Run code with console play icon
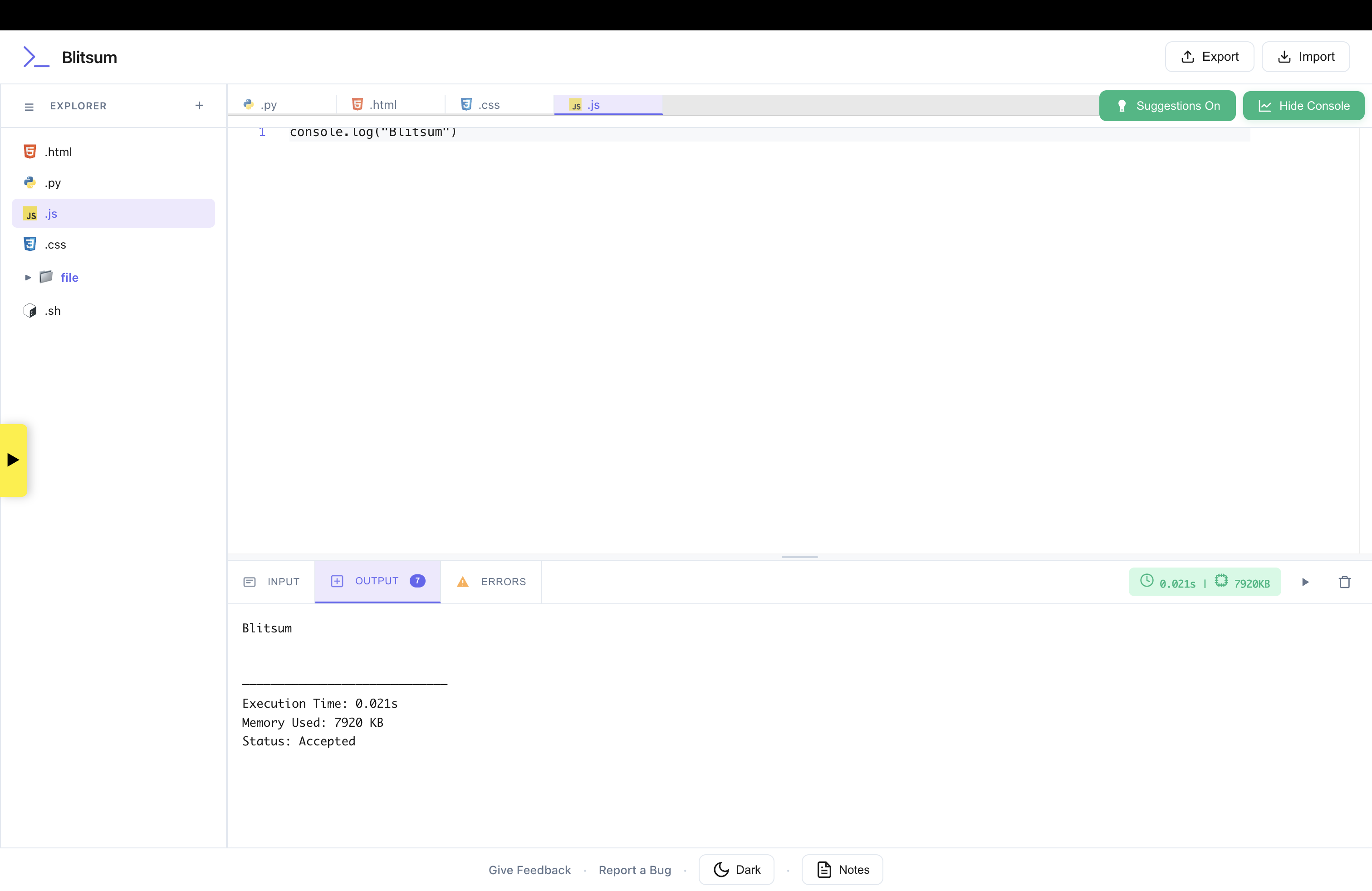This screenshot has width=1372, height=891. [1306, 582]
